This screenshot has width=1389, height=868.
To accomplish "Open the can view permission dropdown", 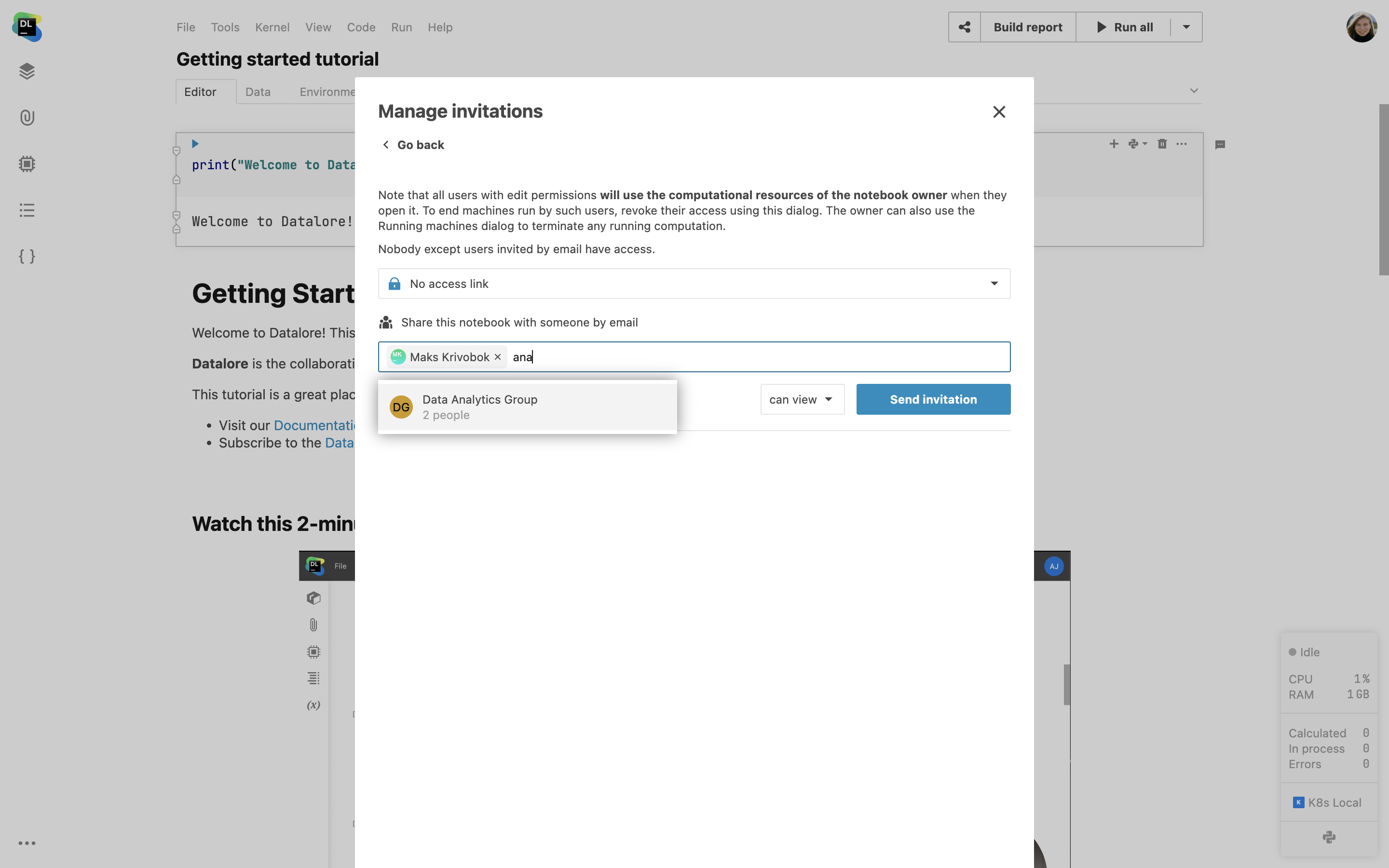I will tap(802, 400).
